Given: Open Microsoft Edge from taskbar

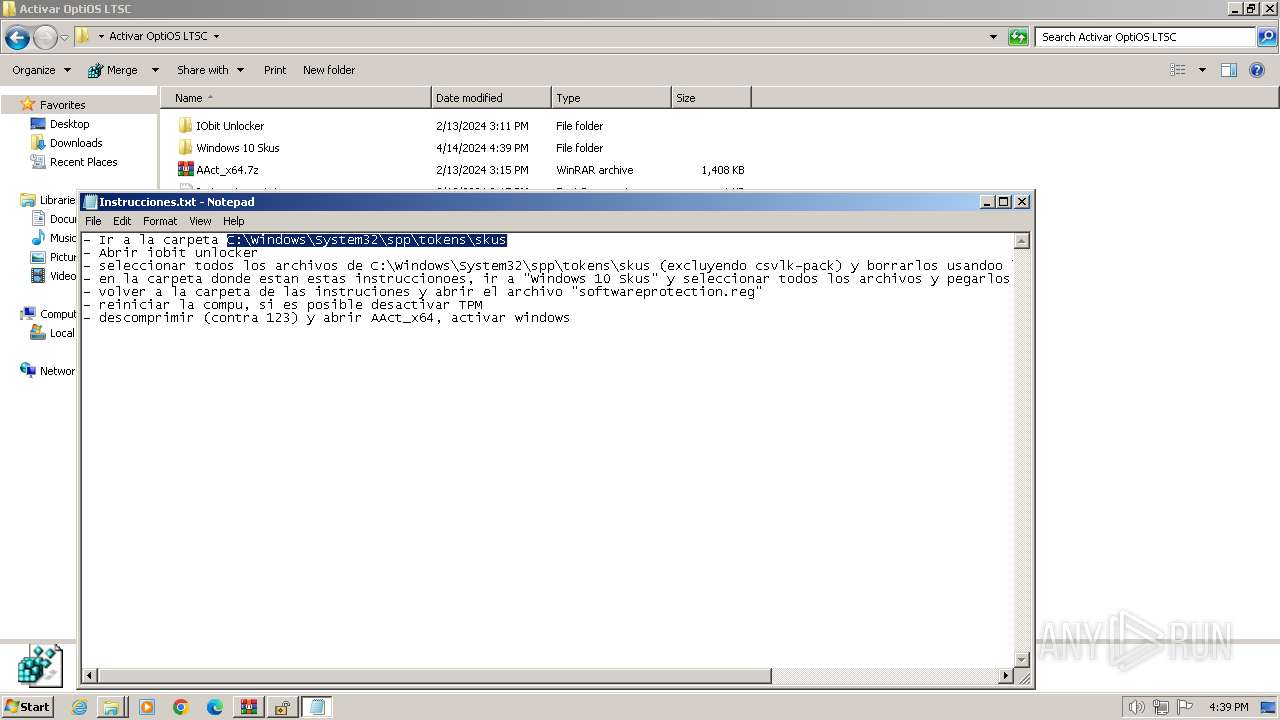Looking at the screenshot, I should (x=215, y=707).
